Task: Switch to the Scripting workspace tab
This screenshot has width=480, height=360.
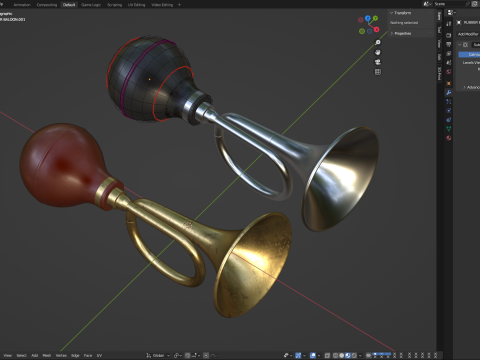Action: coord(114,5)
